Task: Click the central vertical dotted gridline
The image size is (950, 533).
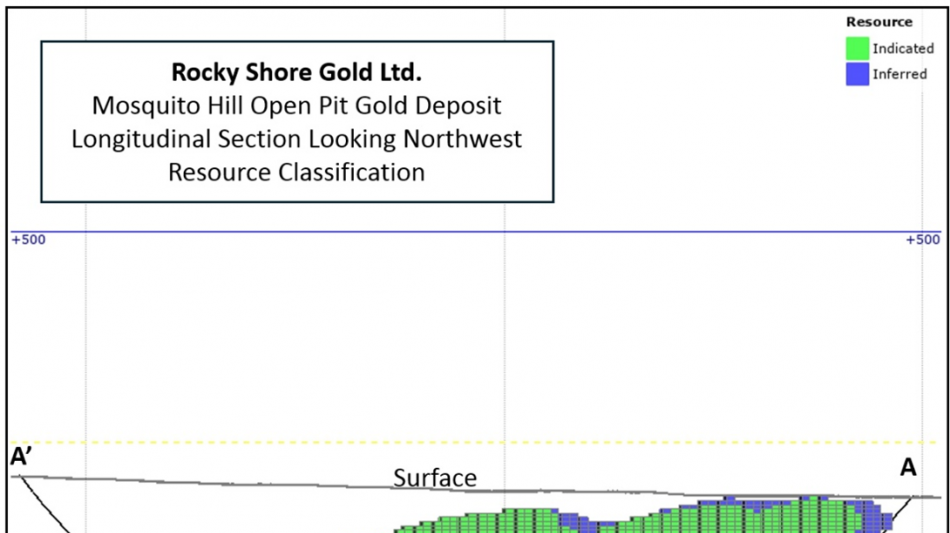Action: [505, 266]
